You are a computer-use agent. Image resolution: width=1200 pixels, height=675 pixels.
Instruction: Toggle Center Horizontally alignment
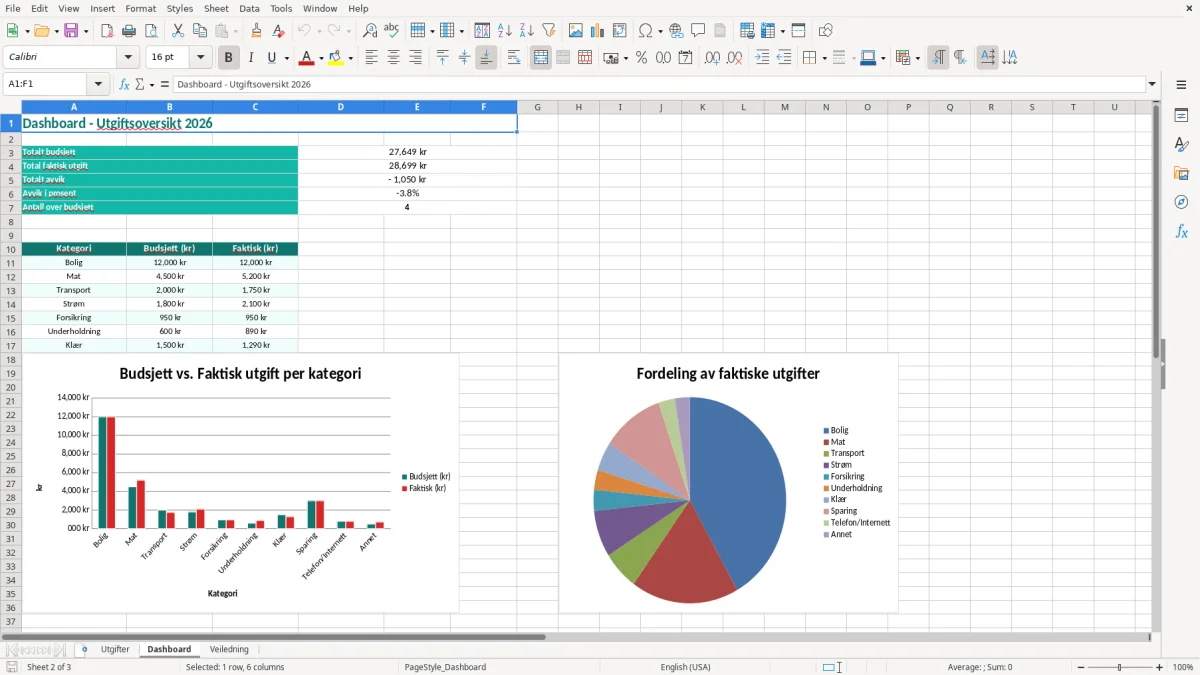pos(394,58)
